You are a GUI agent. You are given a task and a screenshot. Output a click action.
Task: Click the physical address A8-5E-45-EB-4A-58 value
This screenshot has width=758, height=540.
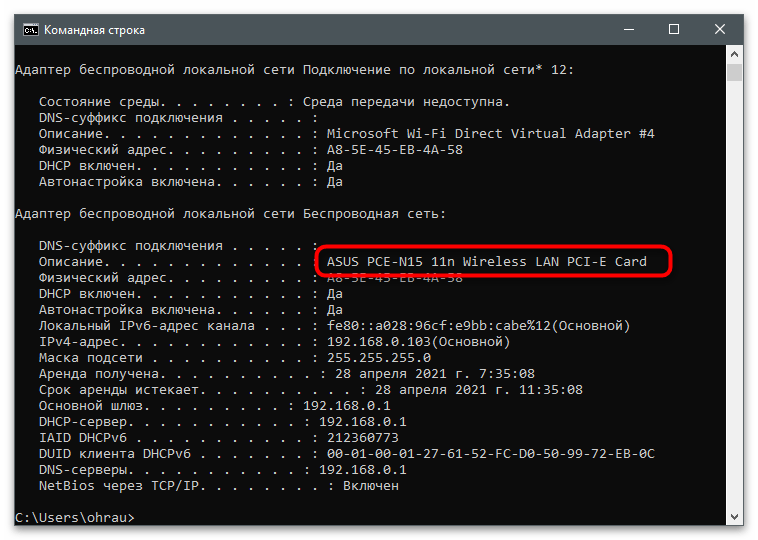394,150
